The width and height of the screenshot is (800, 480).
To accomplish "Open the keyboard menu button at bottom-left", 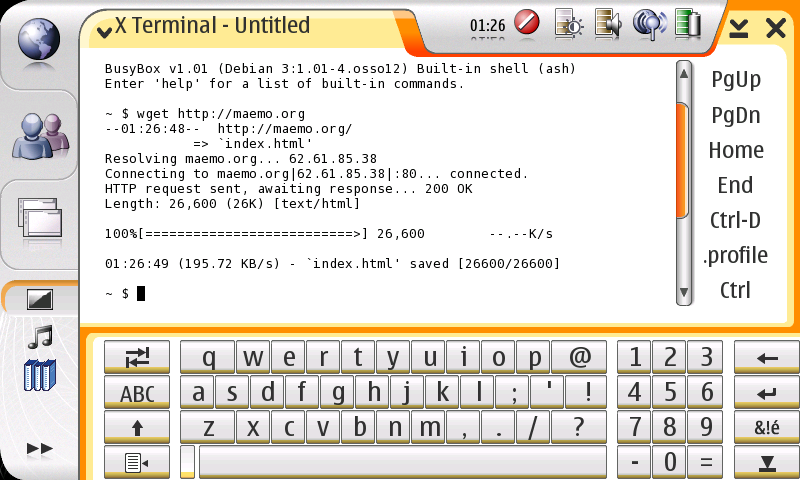I will click(137, 462).
